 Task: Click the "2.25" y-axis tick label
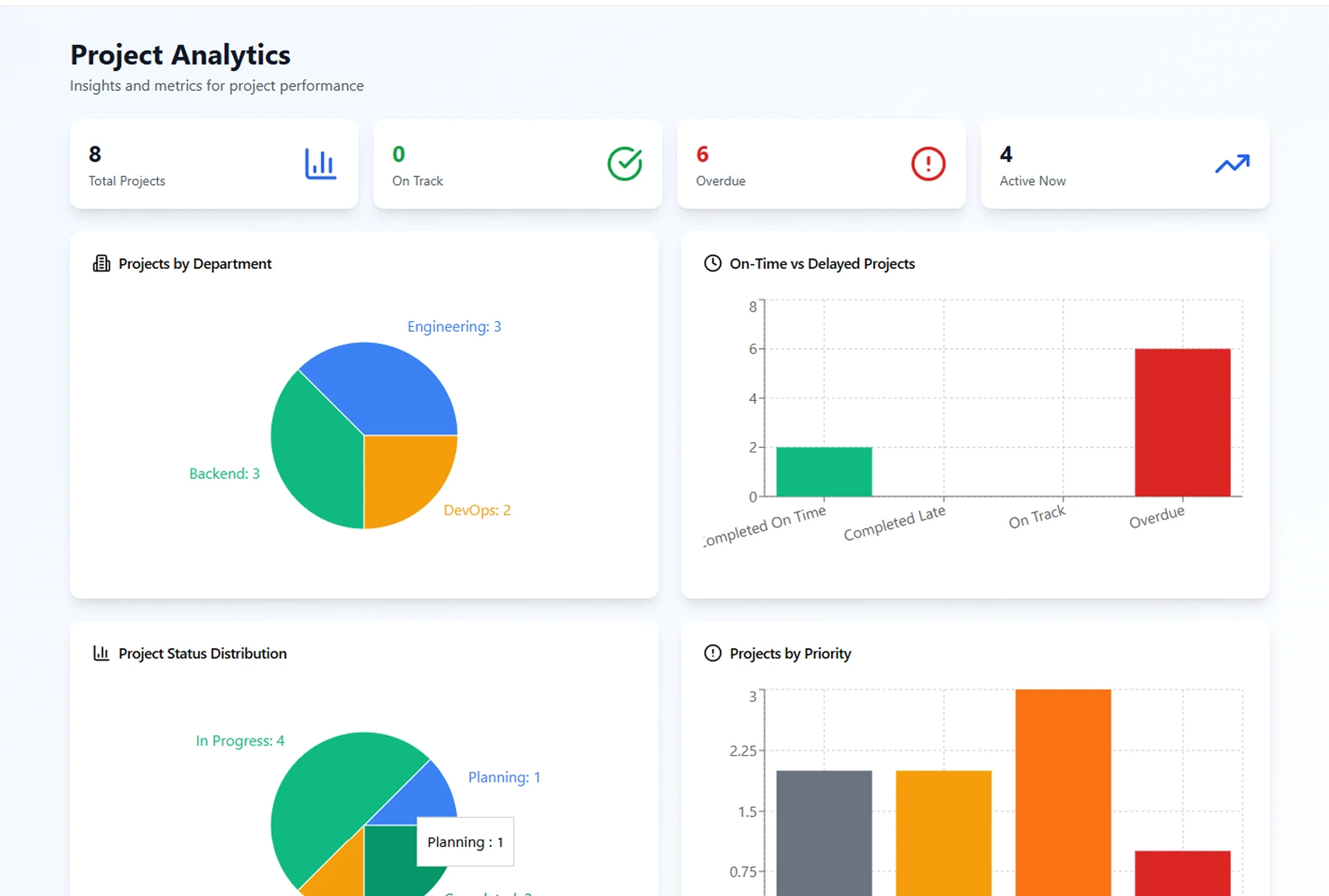click(743, 751)
